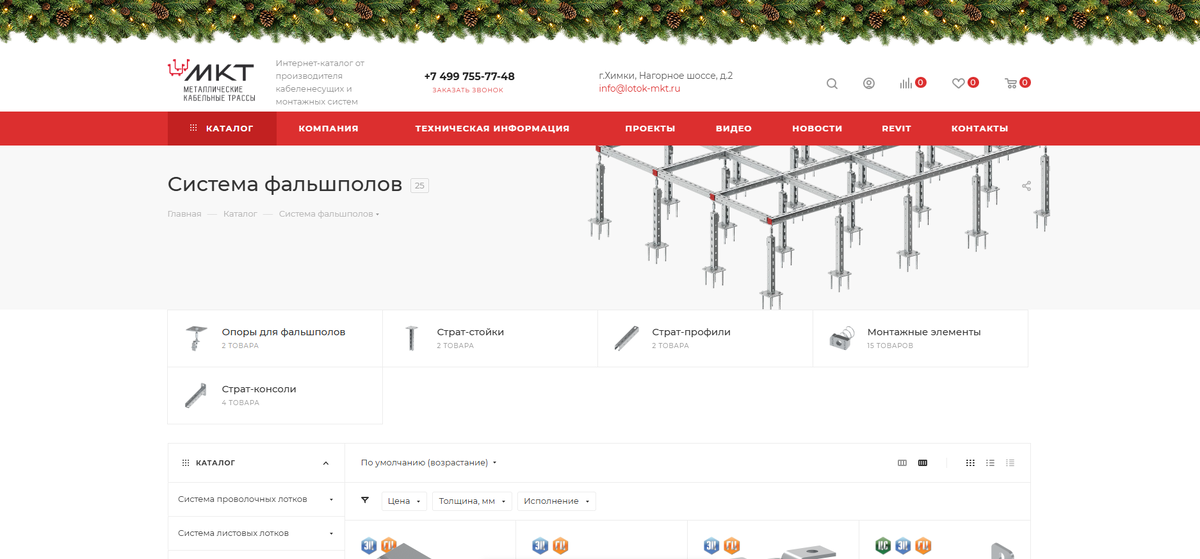Open the red КАТАЛОГ menu
The height and width of the screenshot is (559, 1200).
[222, 128]
